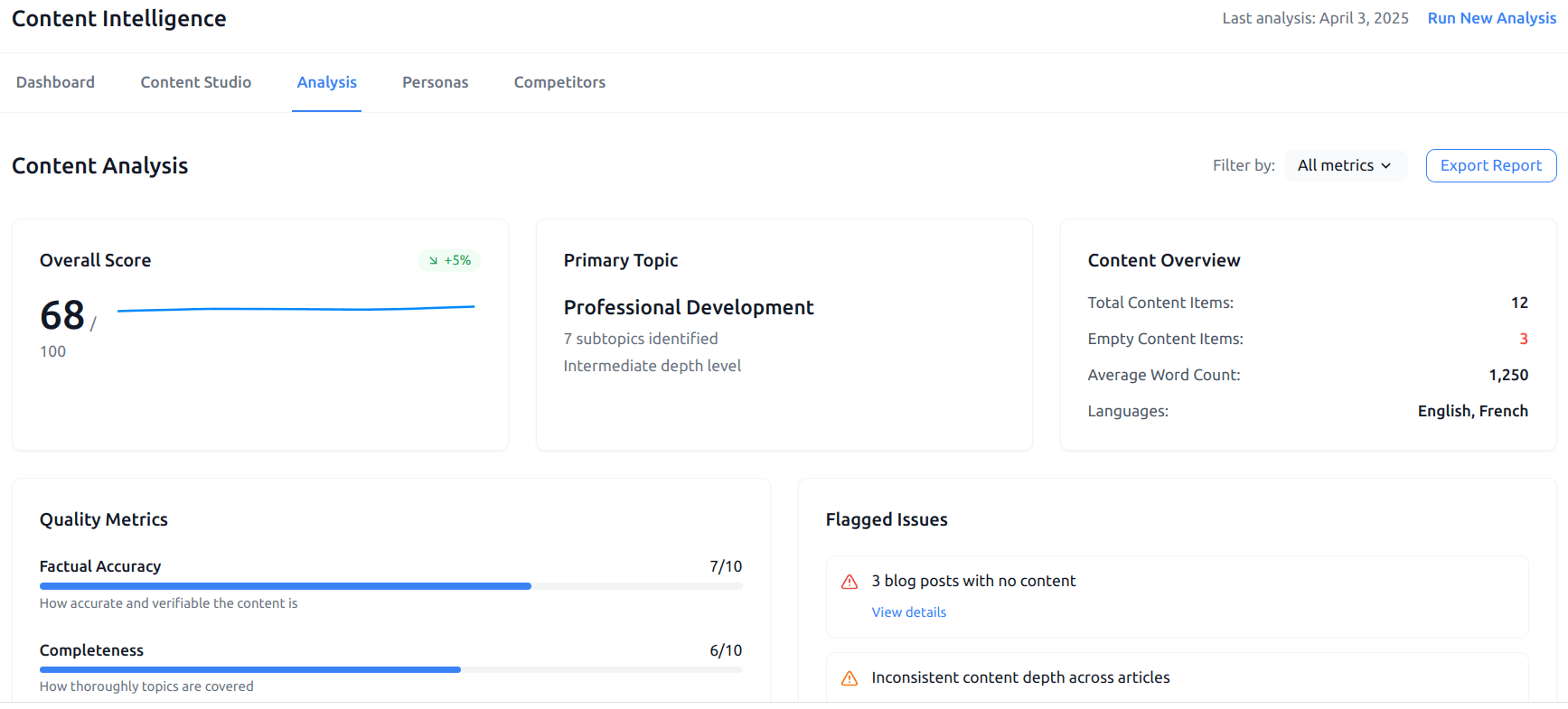Click the Total Content Items value 12
The width and height of the screenshot is (1568, 709).
1520,303
